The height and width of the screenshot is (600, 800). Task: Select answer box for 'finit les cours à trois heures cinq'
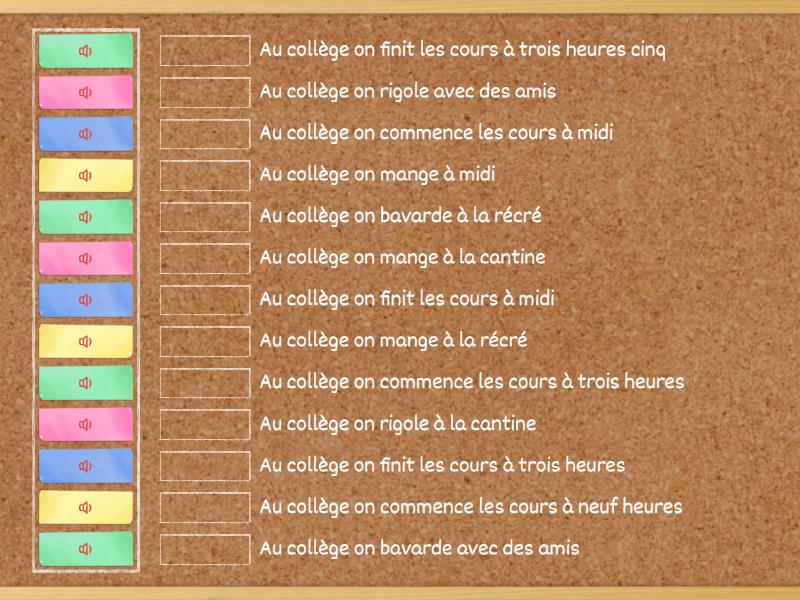click(205, 51)
